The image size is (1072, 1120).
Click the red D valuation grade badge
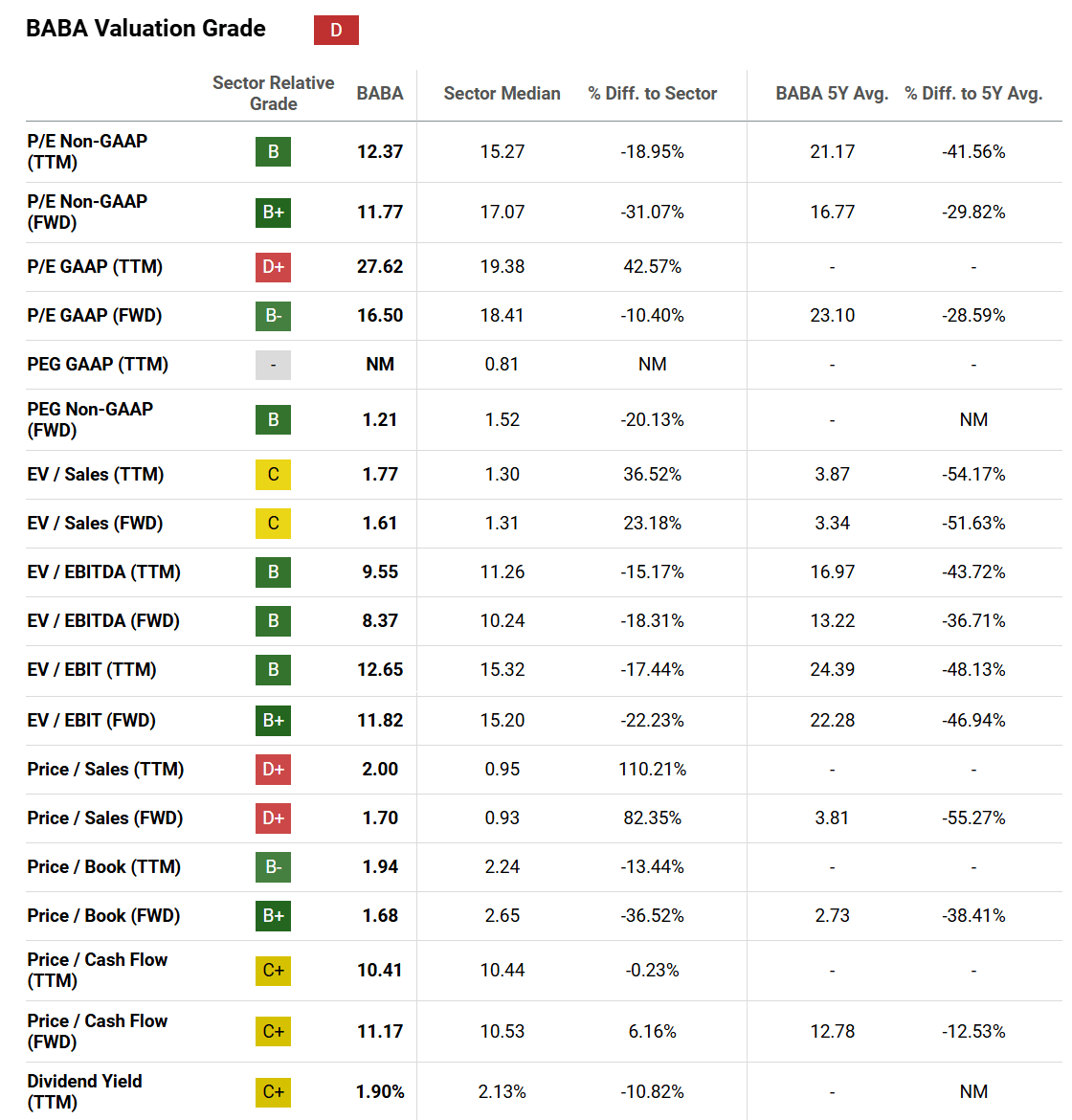[x=336, y=30]
